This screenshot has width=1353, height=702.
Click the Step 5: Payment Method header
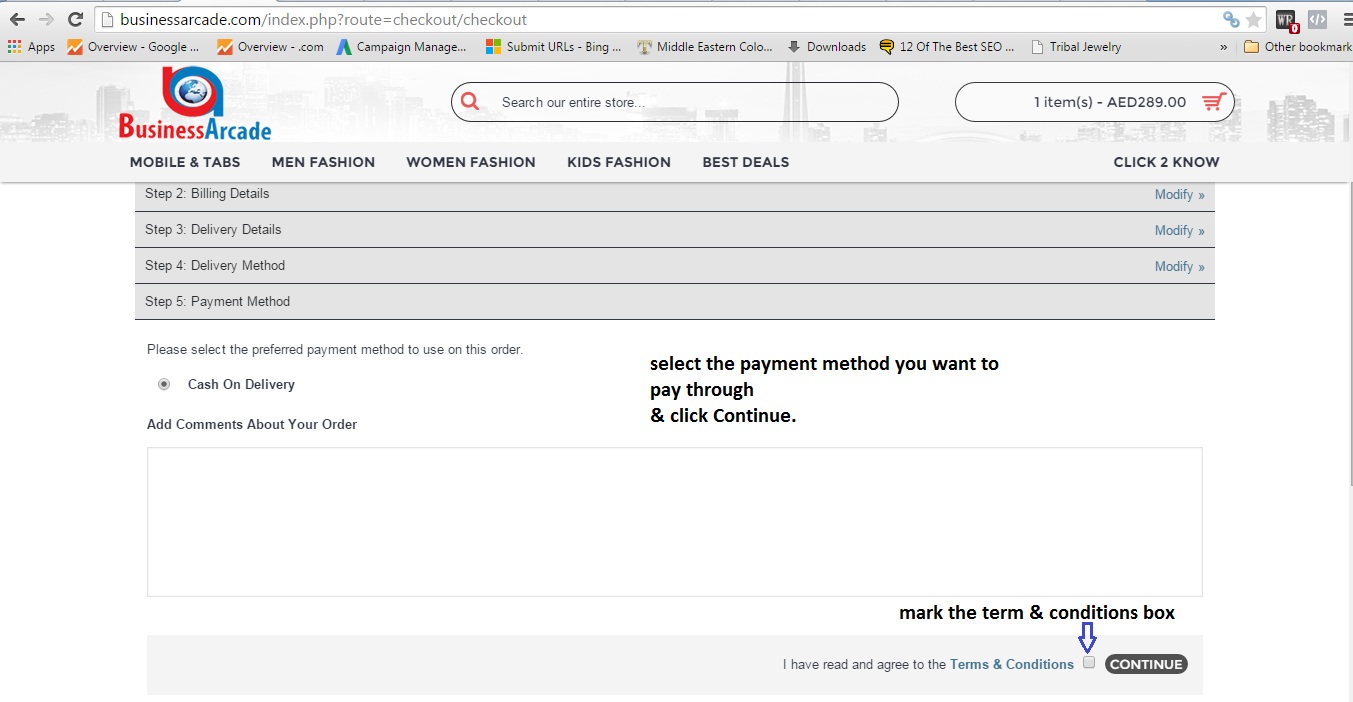coord(675,302)
